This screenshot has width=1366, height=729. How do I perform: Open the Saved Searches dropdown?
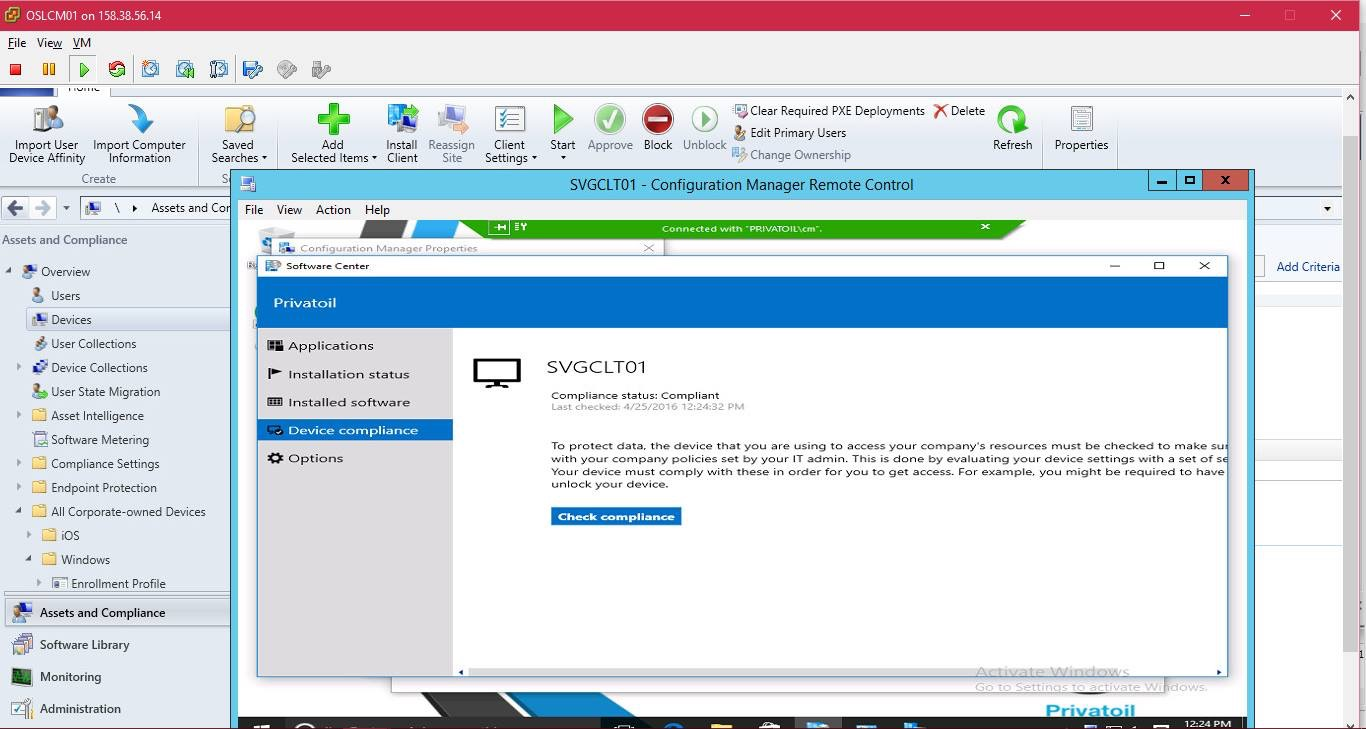point(239,135)
